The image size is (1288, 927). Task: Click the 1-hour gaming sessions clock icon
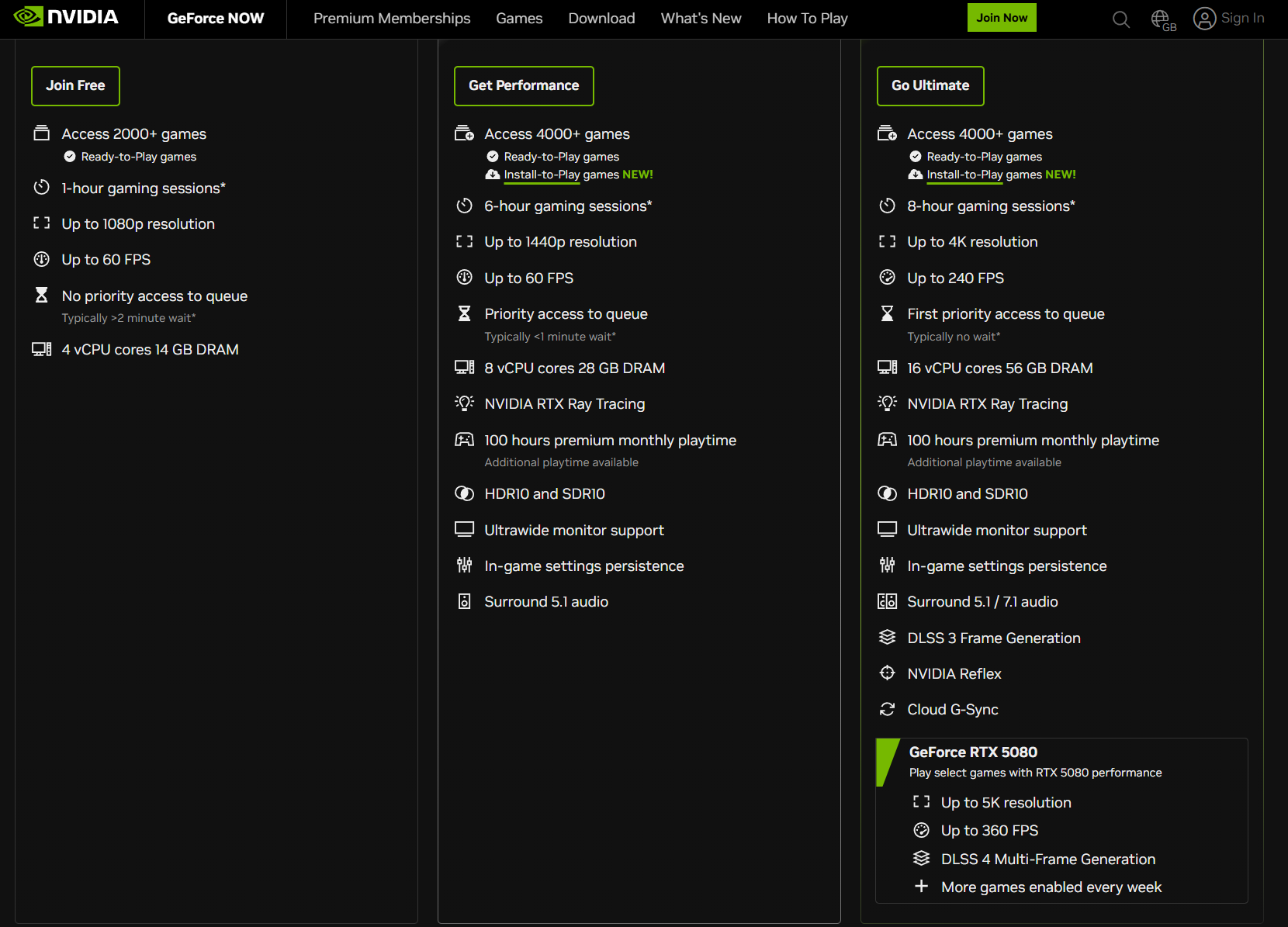(42, 188)
